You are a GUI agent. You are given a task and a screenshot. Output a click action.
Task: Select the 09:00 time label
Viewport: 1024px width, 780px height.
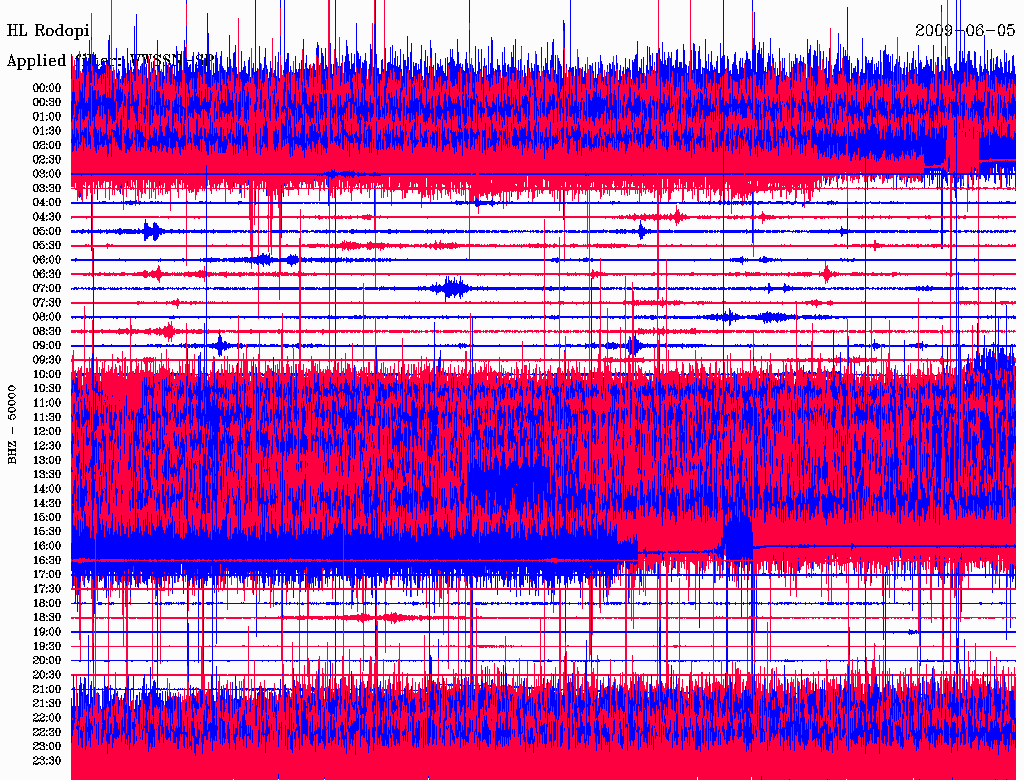(x=47, y=346)
